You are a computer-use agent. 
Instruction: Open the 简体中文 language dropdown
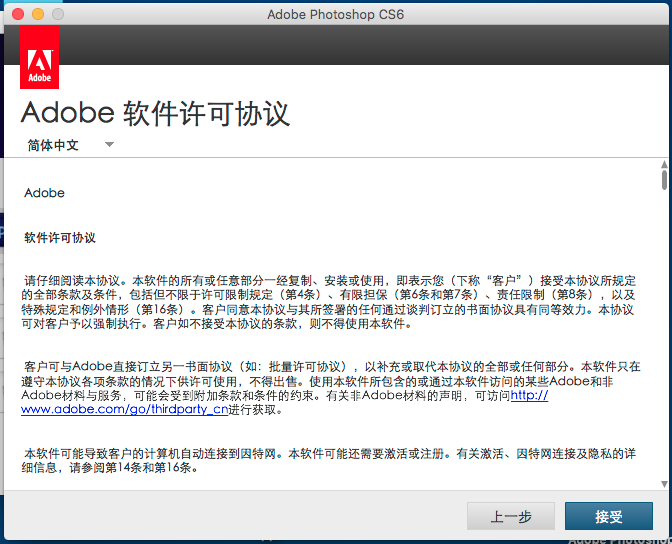(70, 145)
